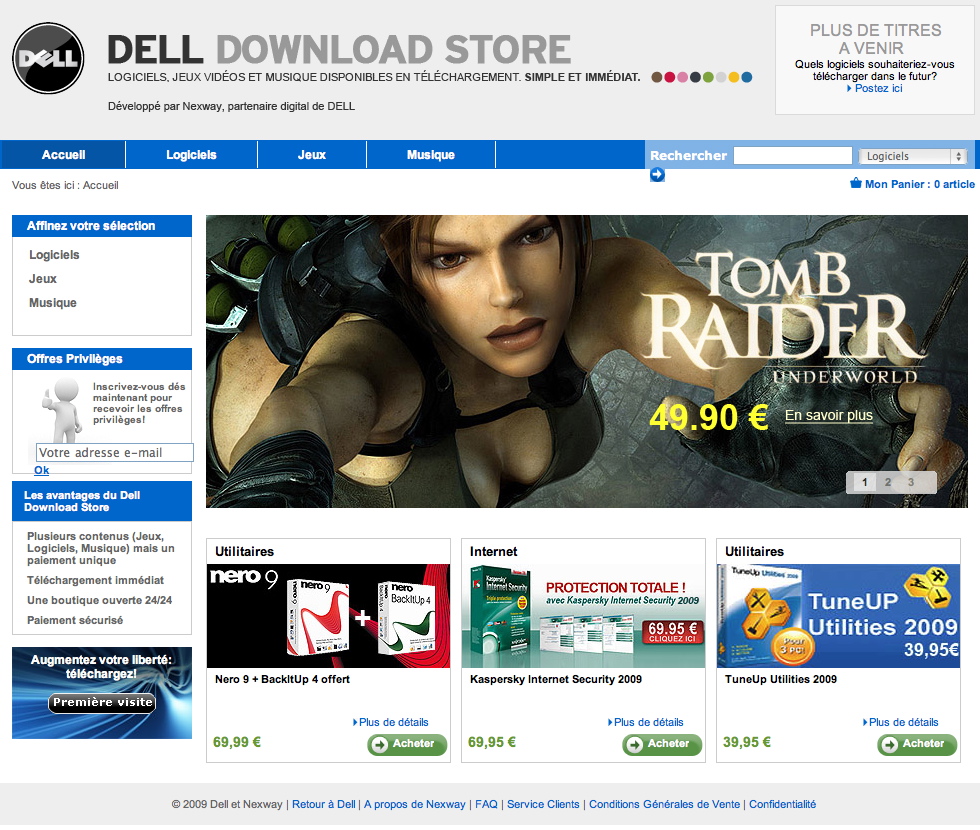This screenshot has width=980, height=830.
Task: Click the Rechercher search text field
Action: [x=792, y=155]
